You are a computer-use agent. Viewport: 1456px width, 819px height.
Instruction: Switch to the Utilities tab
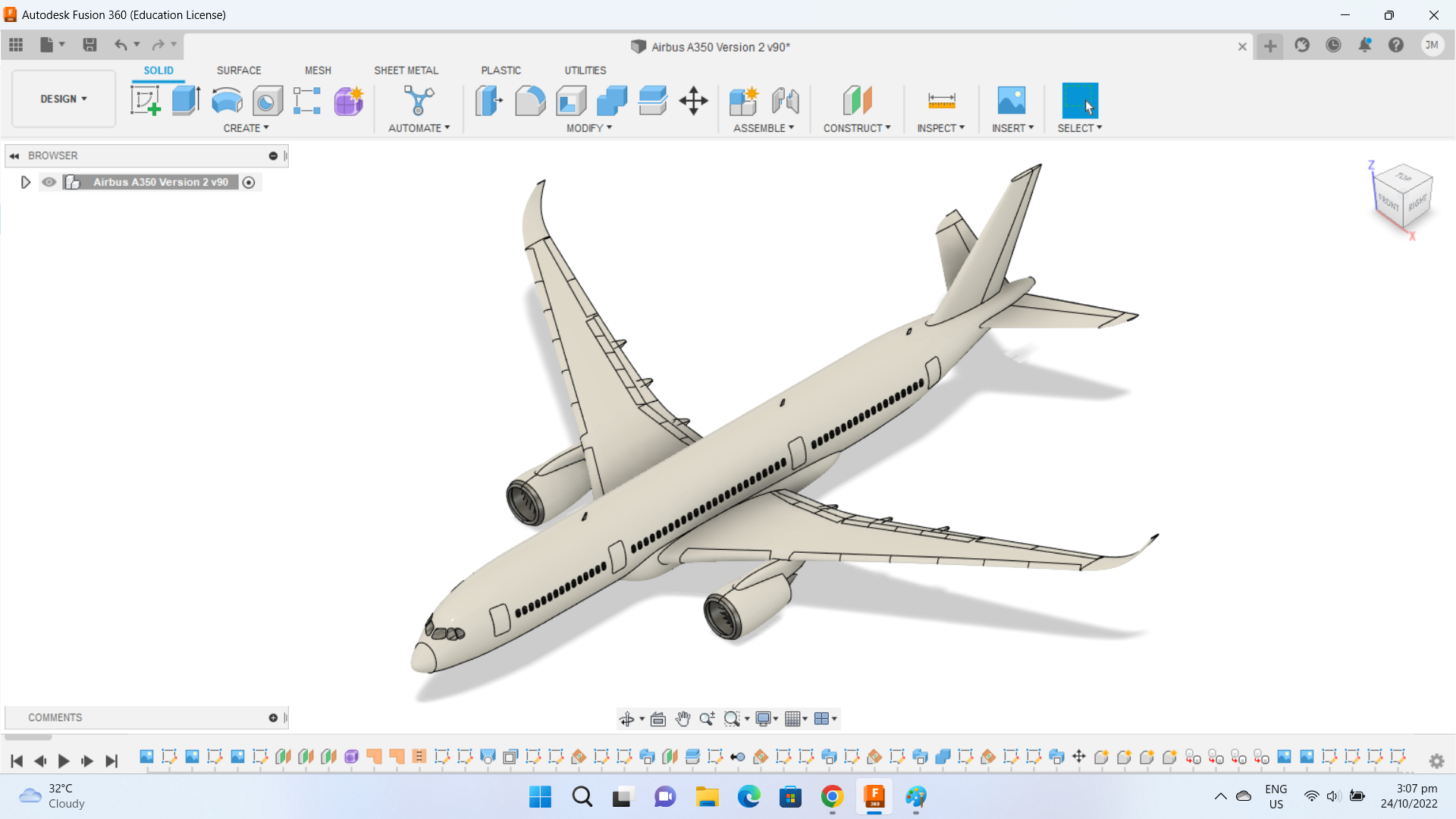pyautogui.click(x=585, y=70)
